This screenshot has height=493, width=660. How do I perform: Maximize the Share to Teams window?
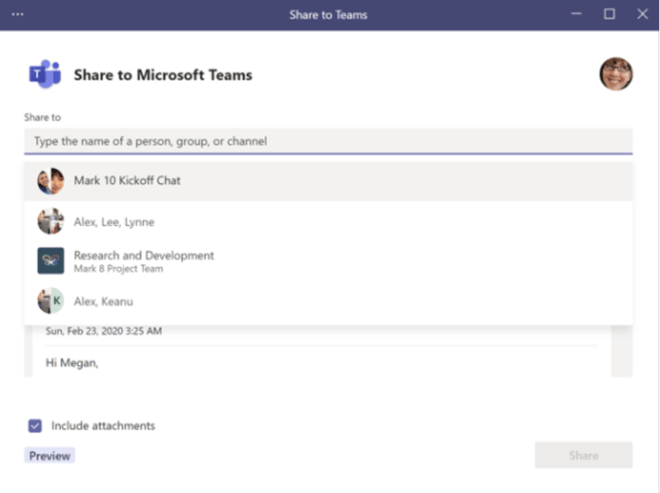pos(609,14)
